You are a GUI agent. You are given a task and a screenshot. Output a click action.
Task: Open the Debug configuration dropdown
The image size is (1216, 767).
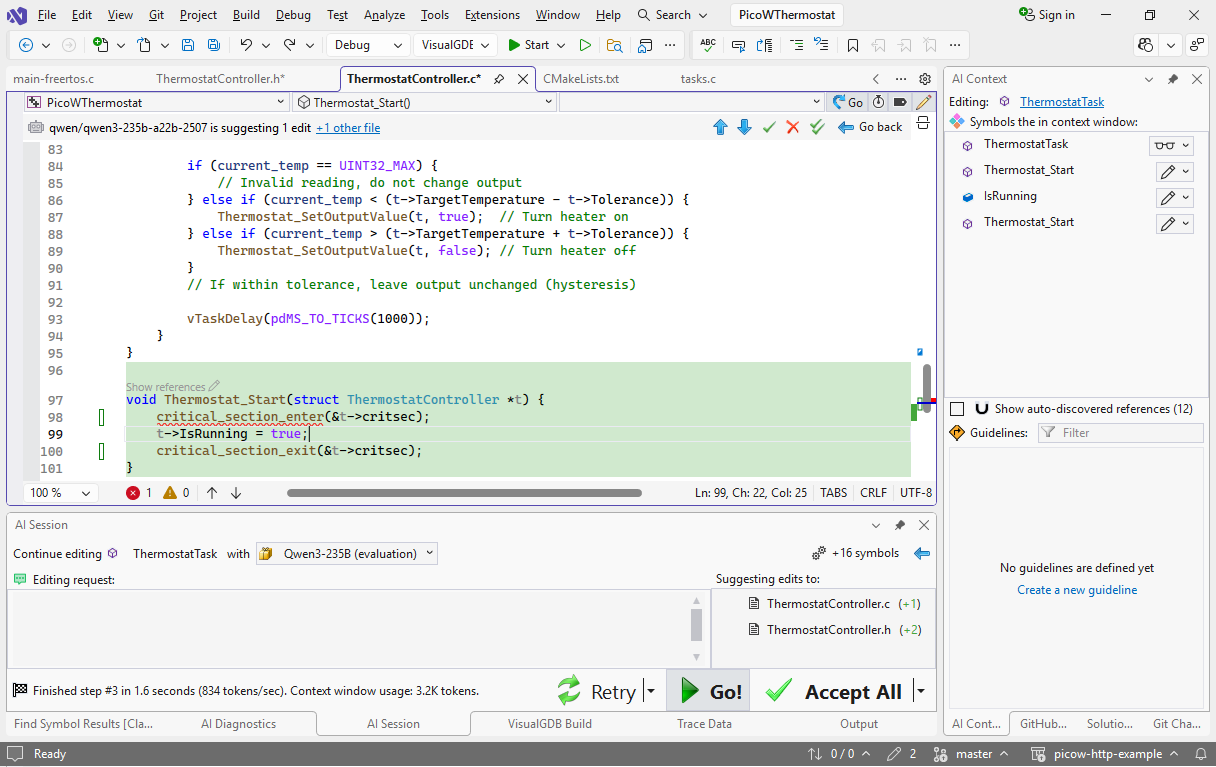coord(369,45)
